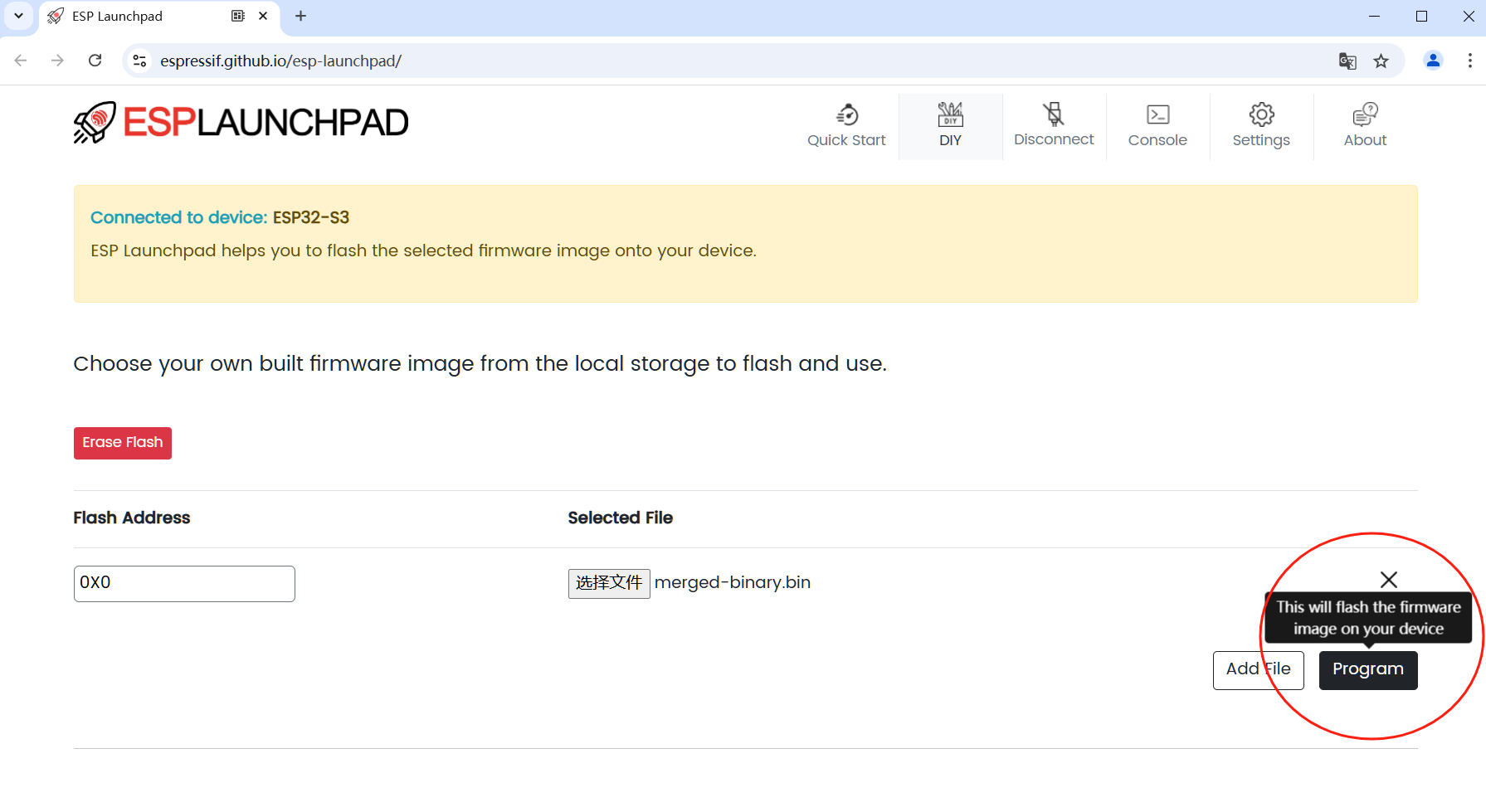The height and width of the screenshot is (812, 1486).
Task: Remove the merged-binary.bin file row
Action: (x=1388, y=580)
